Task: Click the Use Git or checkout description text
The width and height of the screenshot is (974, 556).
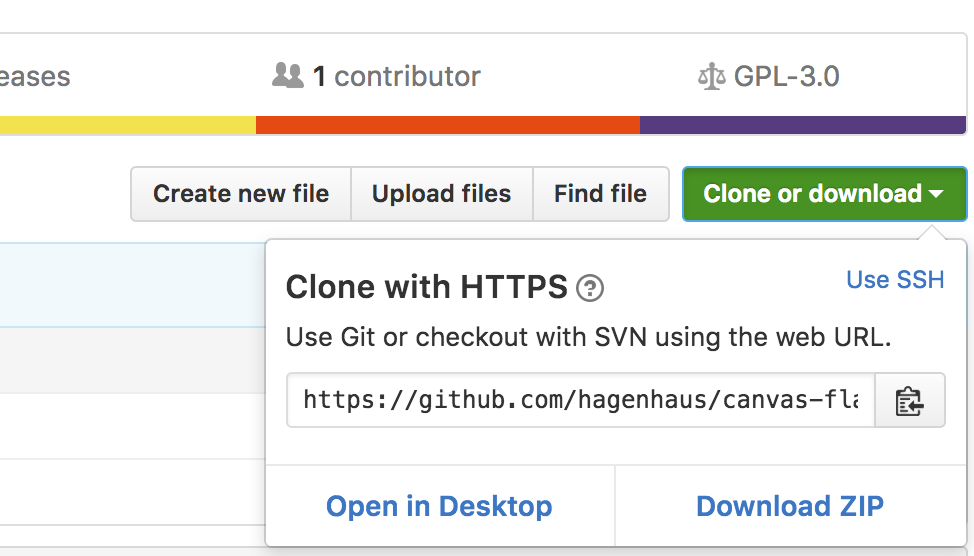Action: pos(588,337)
